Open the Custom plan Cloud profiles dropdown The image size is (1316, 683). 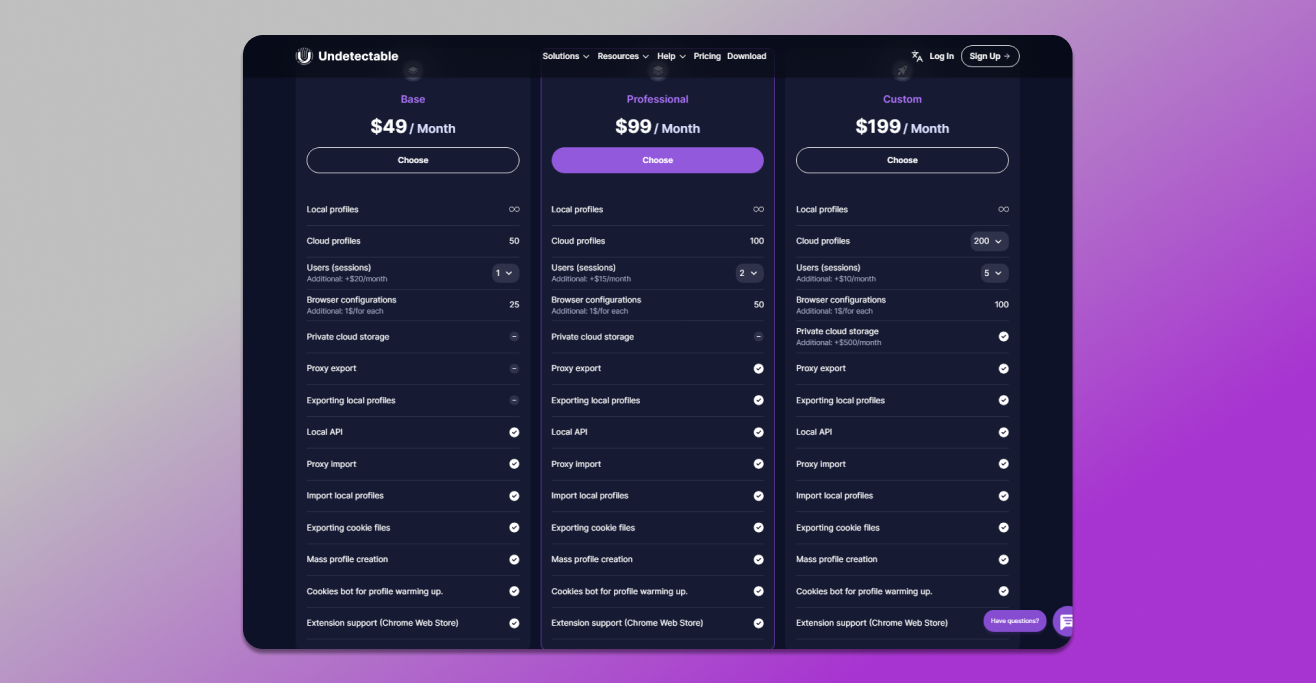989,241
